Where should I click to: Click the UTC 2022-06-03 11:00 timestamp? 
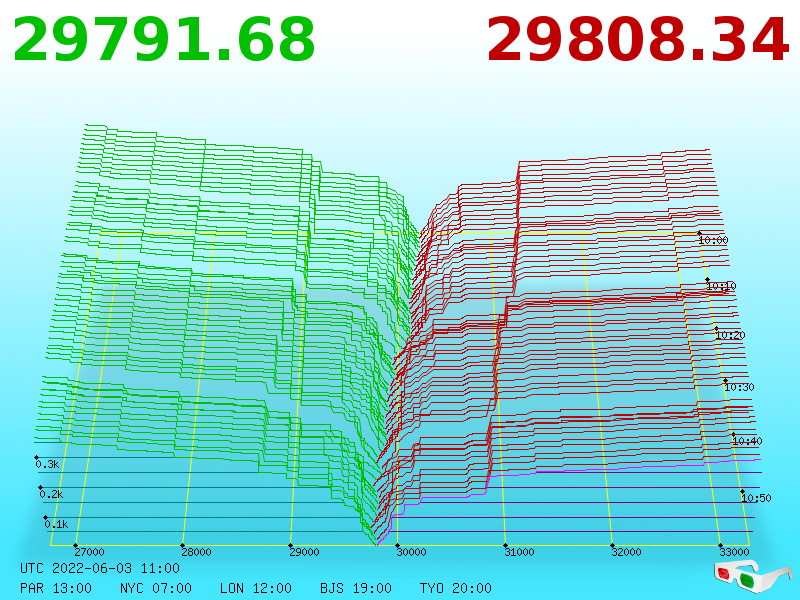click(100, 568)
